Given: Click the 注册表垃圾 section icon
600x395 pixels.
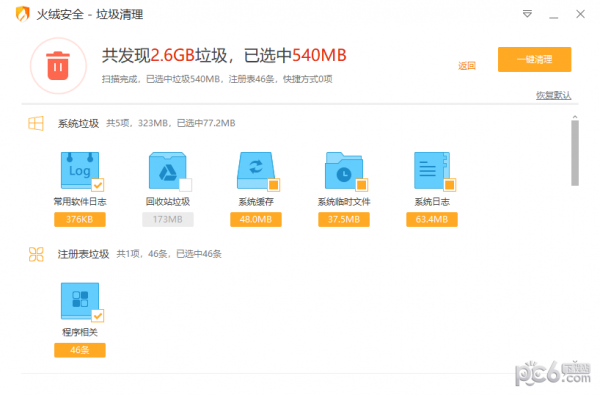Looking at the screenshot, I should (36, 254).
